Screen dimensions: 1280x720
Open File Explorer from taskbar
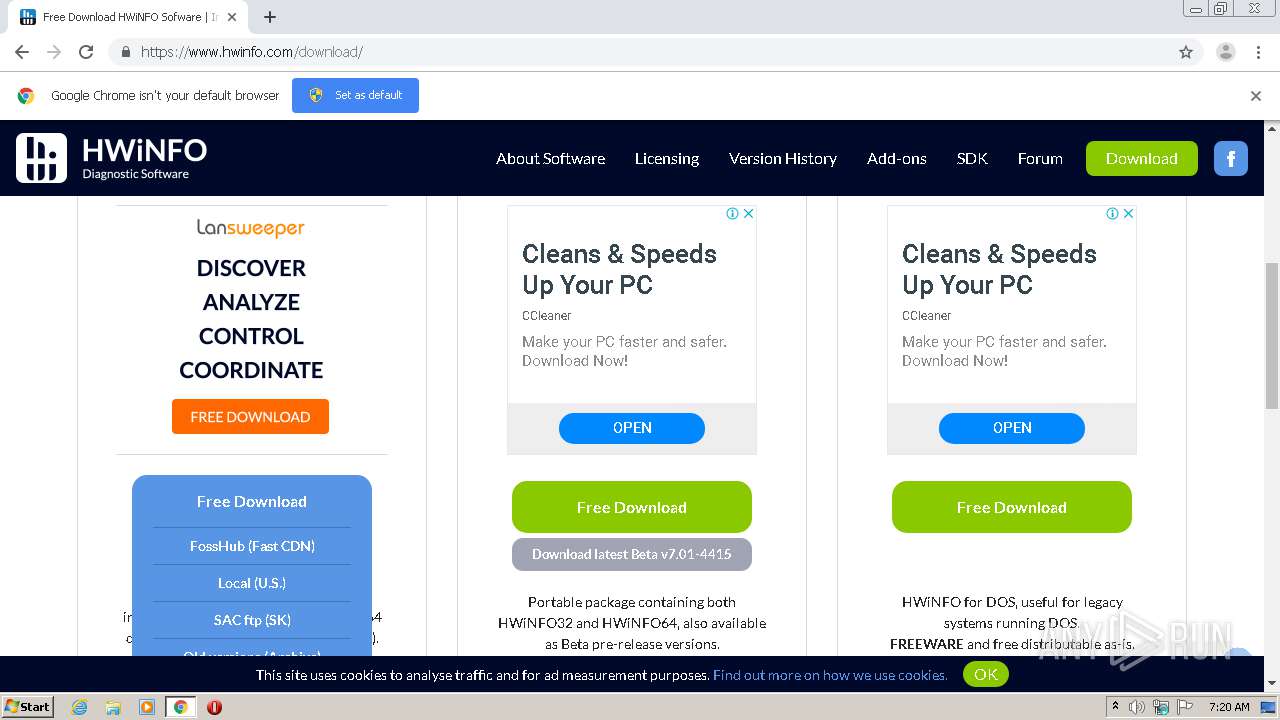click(113, 707)
